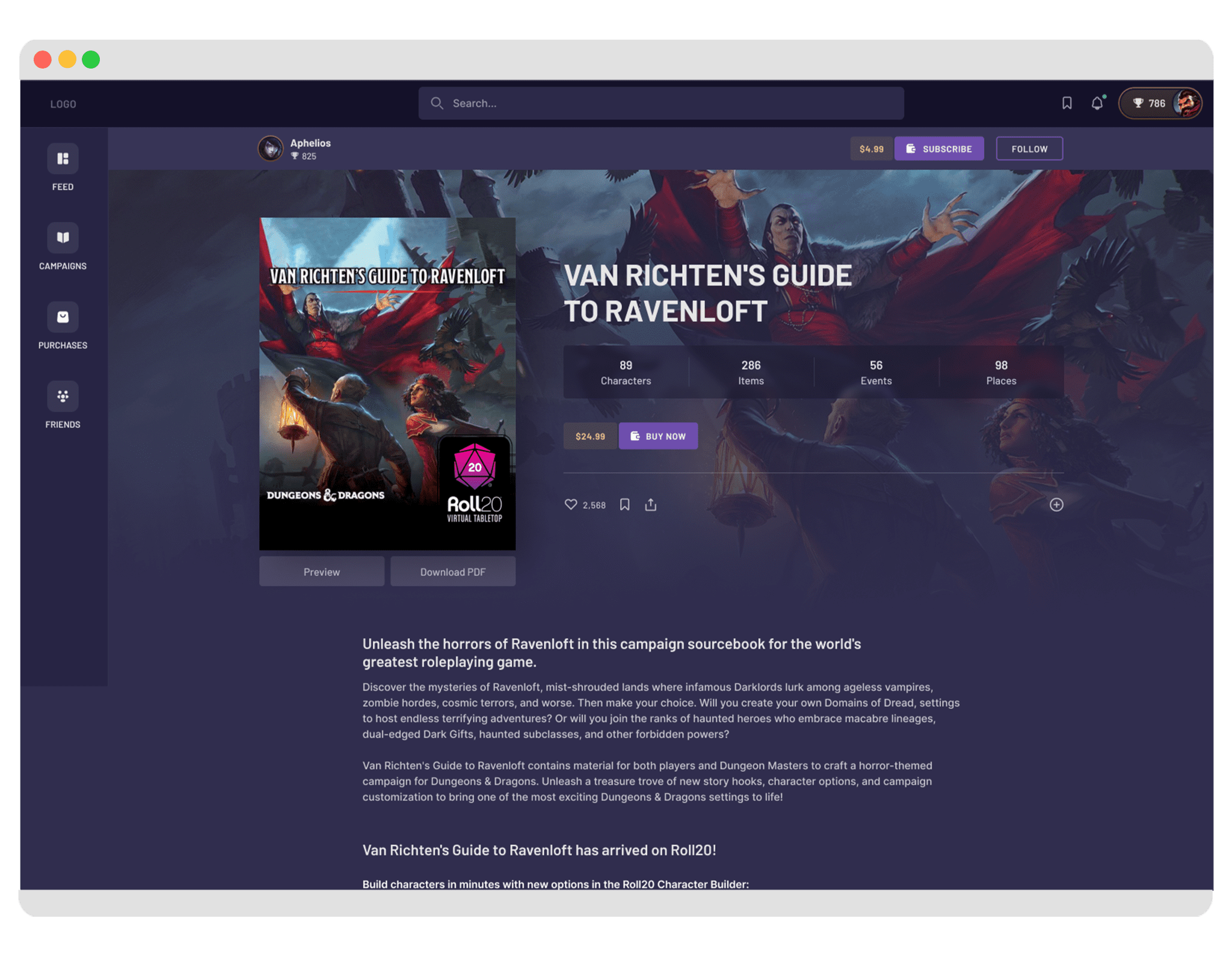This screenshot has width=1232, height=956.
Task: Click the circled plus add icon
Action: 1056,505
